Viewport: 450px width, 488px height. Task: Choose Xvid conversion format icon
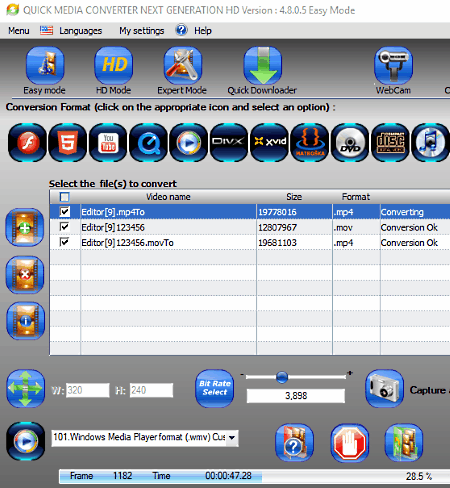pos(270,143)
